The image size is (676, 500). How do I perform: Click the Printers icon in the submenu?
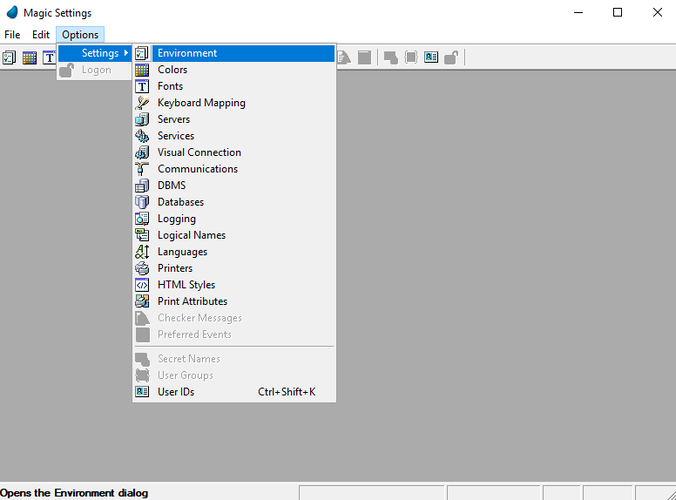click(x=142, y=268)
